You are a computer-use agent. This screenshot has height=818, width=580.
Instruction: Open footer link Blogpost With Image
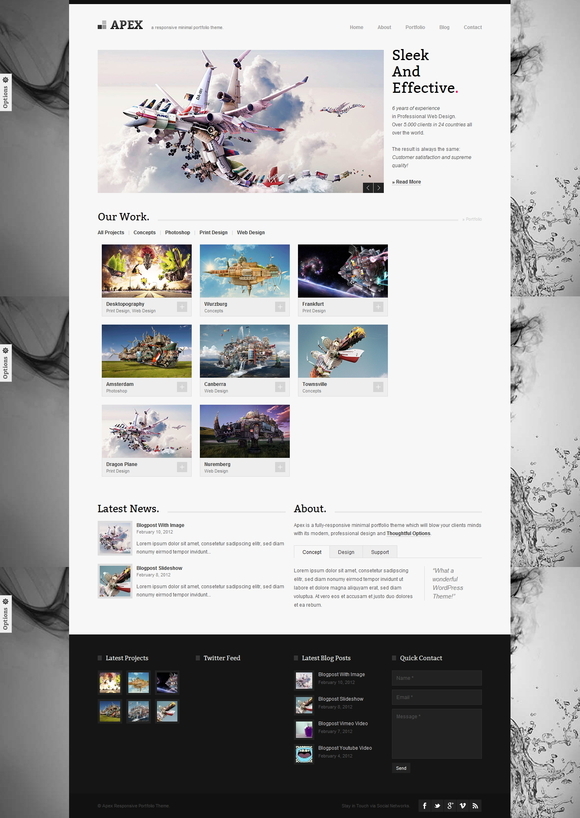point(341,675)
